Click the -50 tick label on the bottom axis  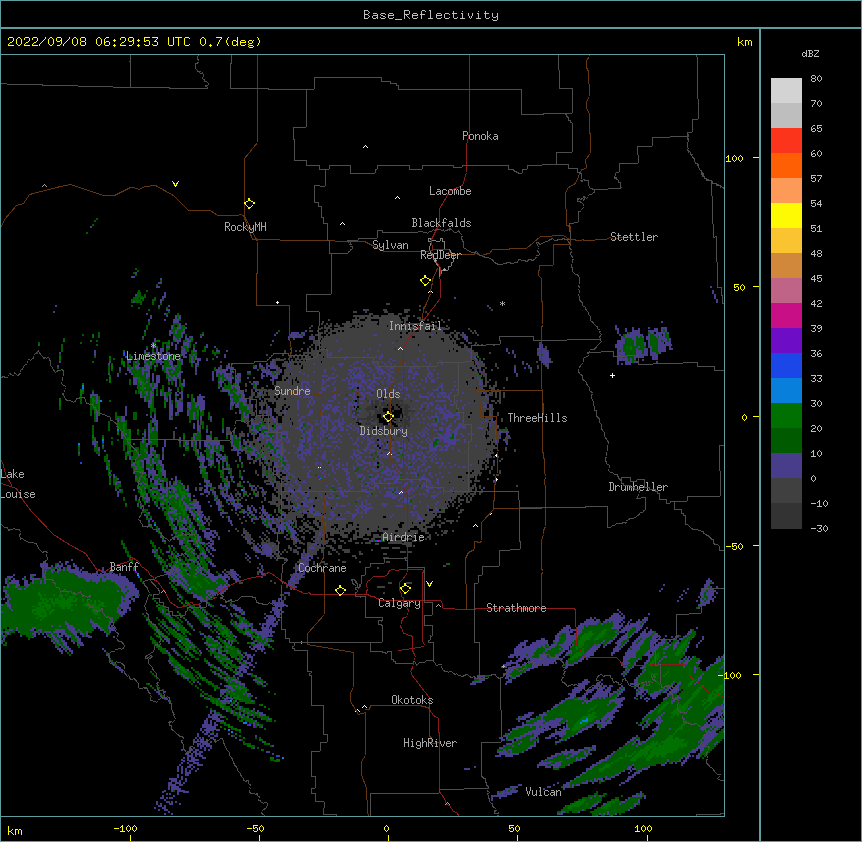[255, 828]
